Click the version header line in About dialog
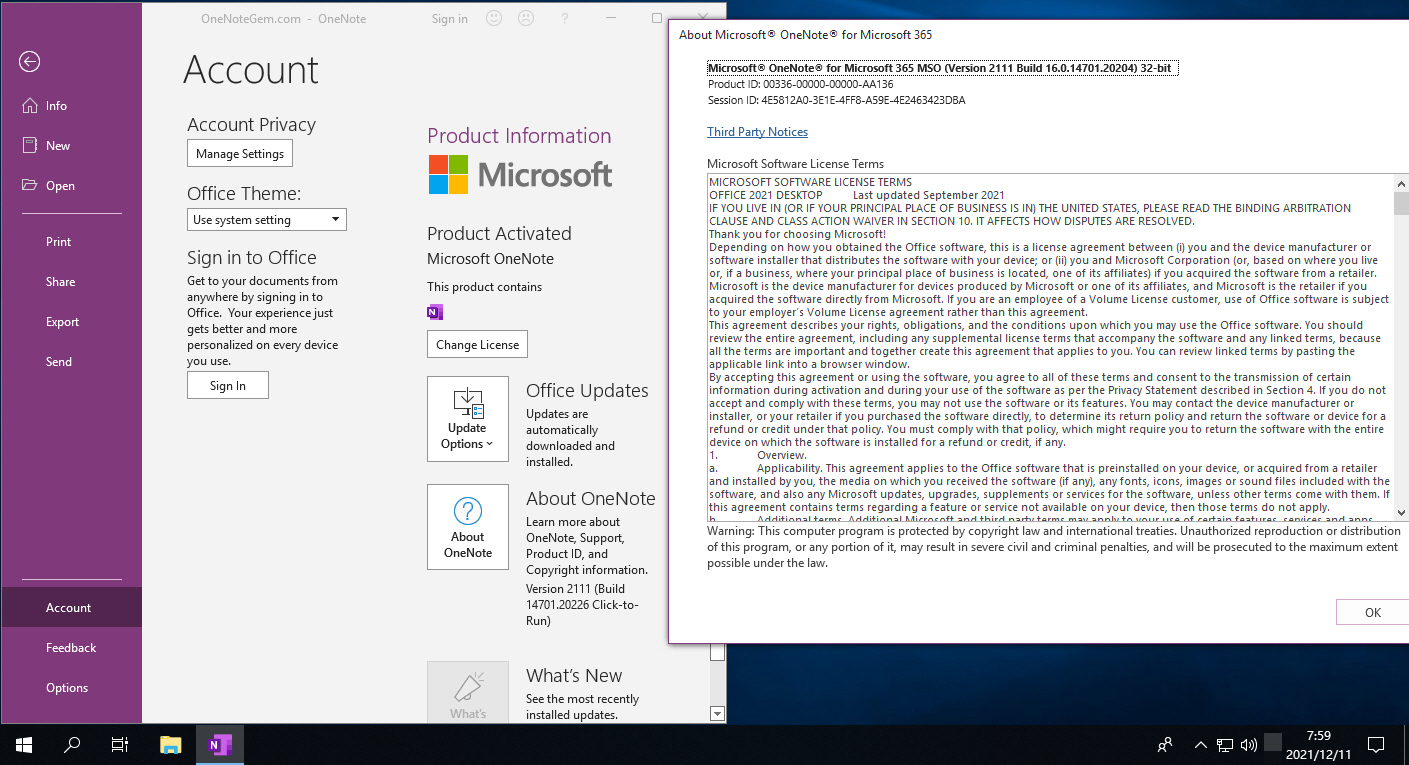 click(942, 68)
